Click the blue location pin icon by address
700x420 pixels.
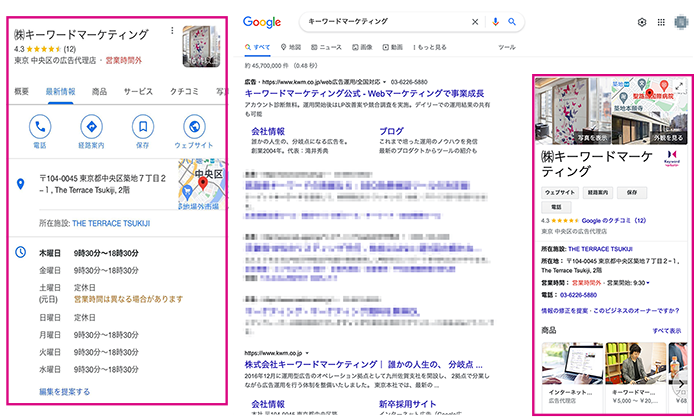point(21,183)
